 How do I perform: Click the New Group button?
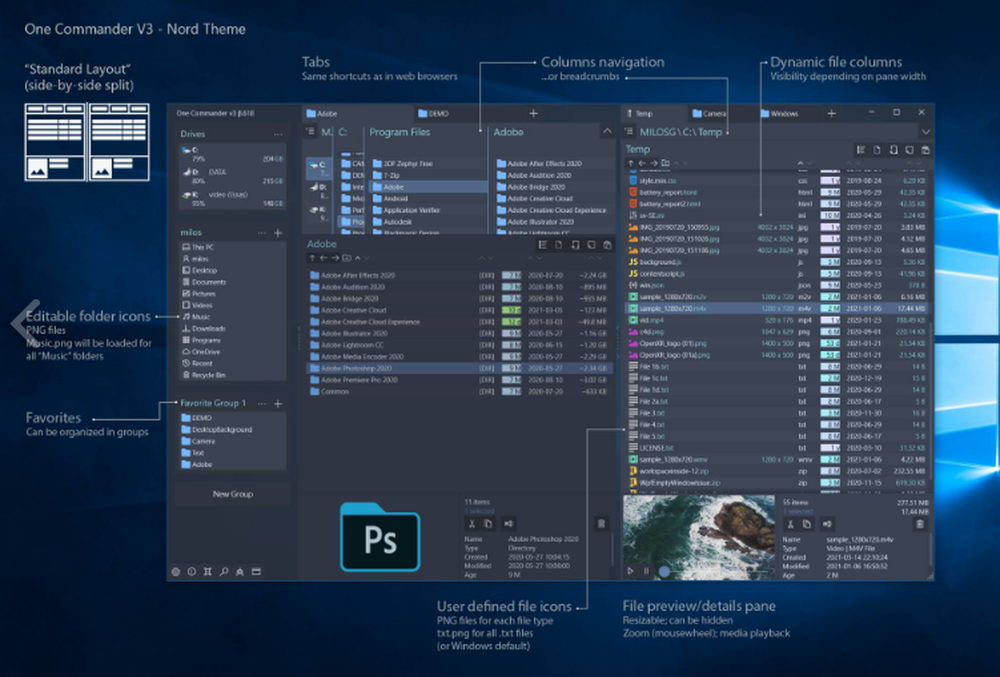point(232,494)
